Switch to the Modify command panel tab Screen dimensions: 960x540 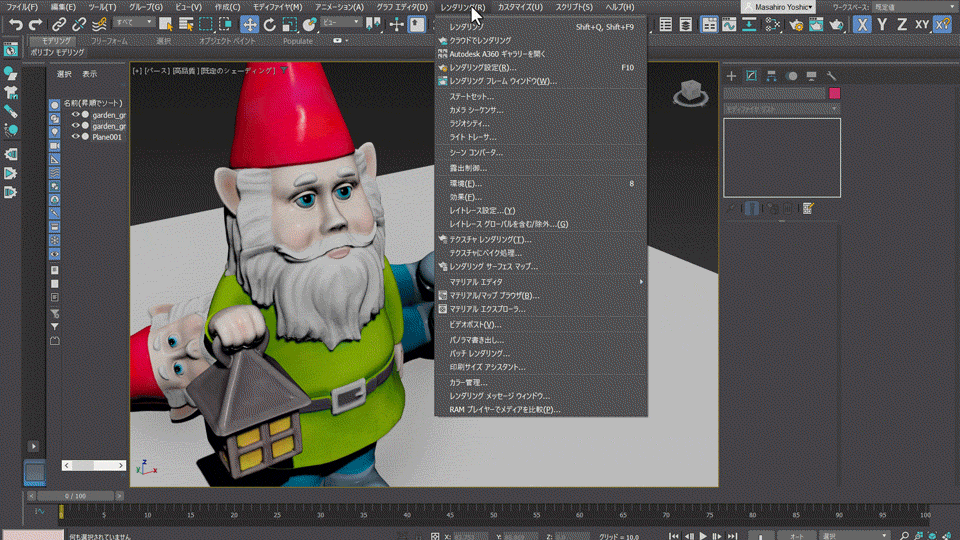pos(751,76)
